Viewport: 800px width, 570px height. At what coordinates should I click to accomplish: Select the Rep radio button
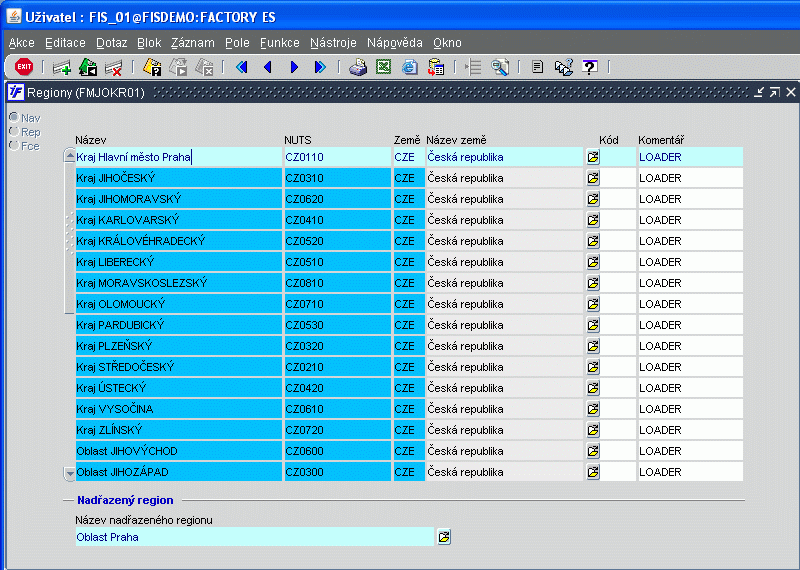point(14,132)
